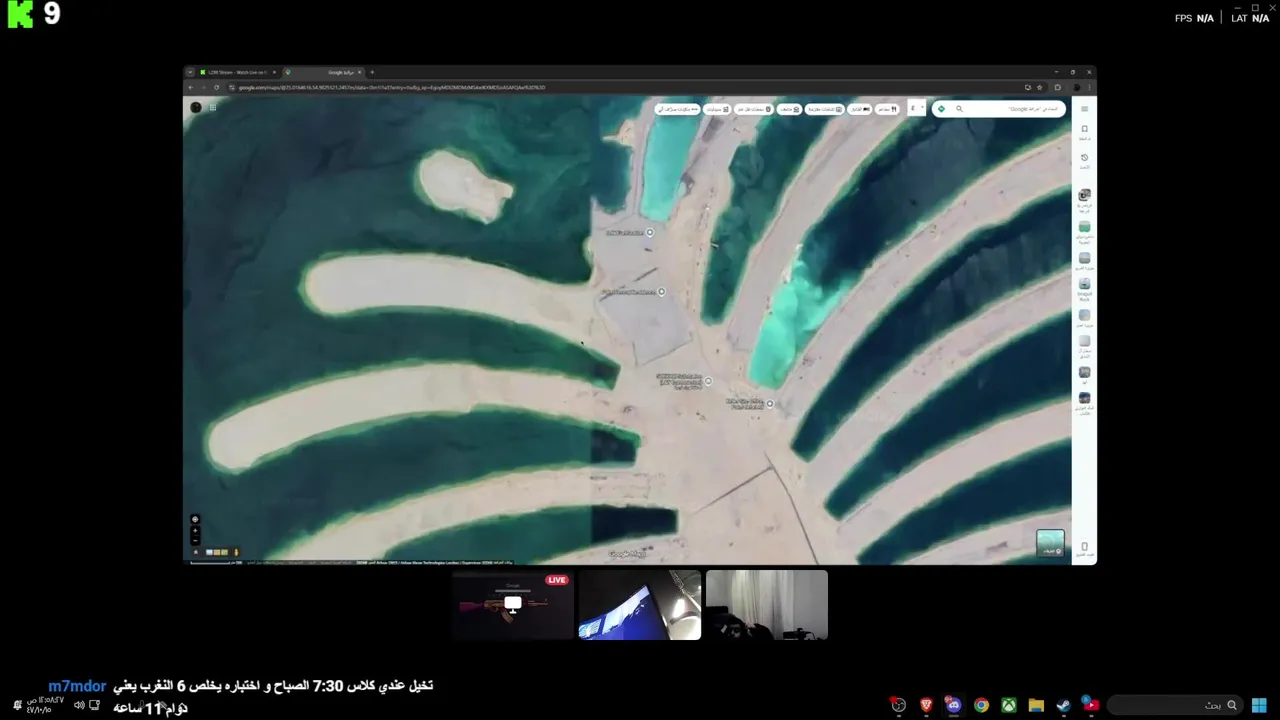This screenshot has width=1280, height=720.
Task: Open the tab search dropdown arrow
Action: coord(190,72)
